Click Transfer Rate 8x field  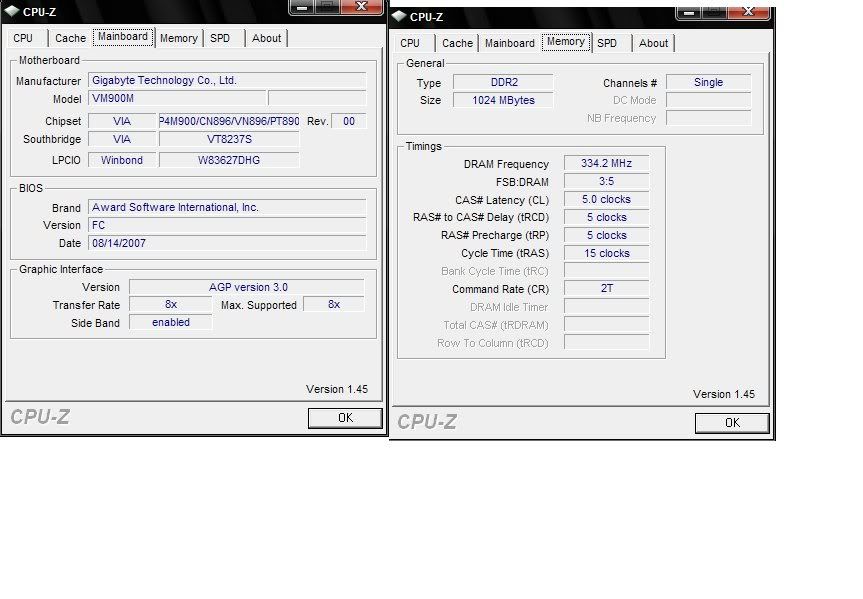[x=171, y=304]
